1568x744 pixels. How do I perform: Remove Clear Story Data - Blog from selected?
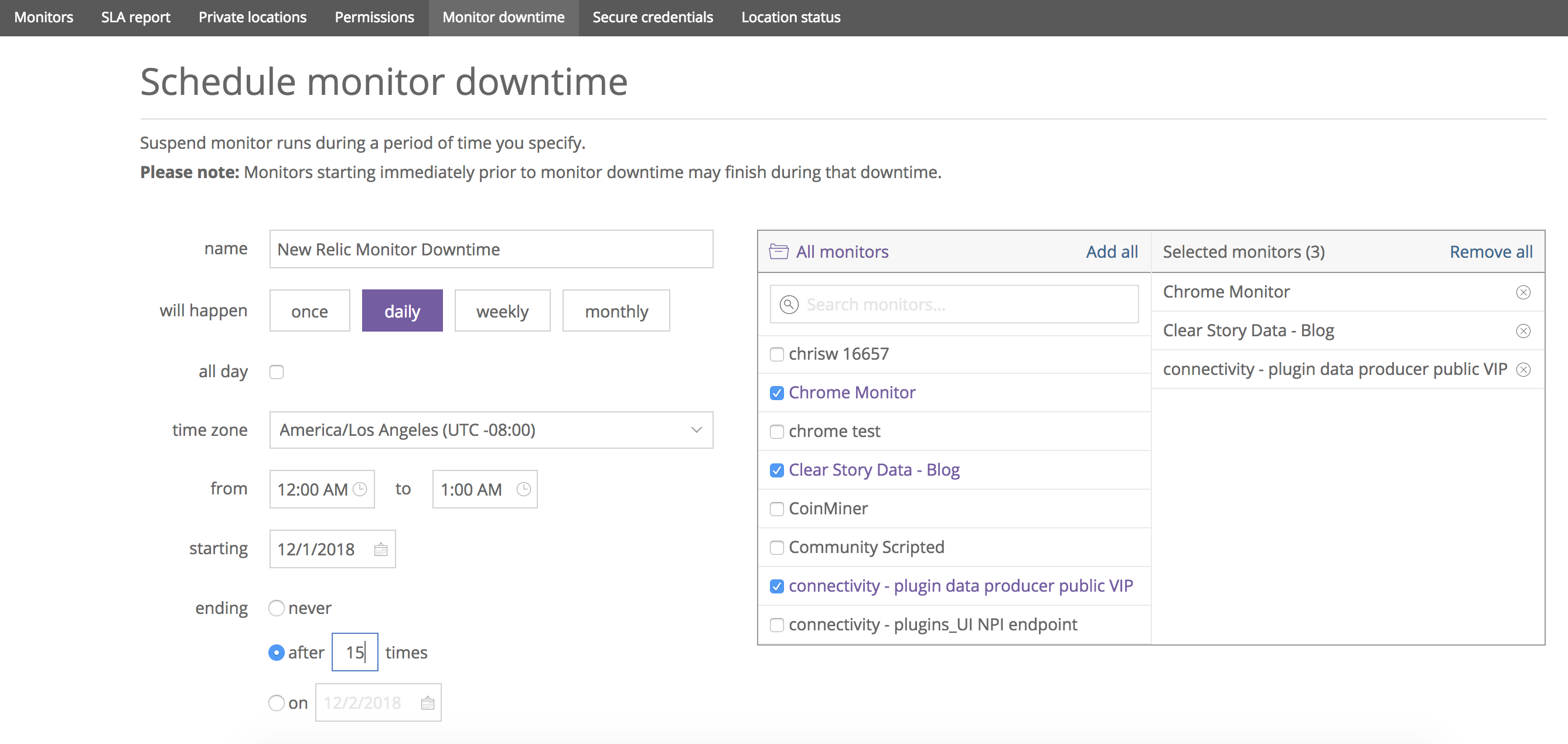[x=1523, y=331]
